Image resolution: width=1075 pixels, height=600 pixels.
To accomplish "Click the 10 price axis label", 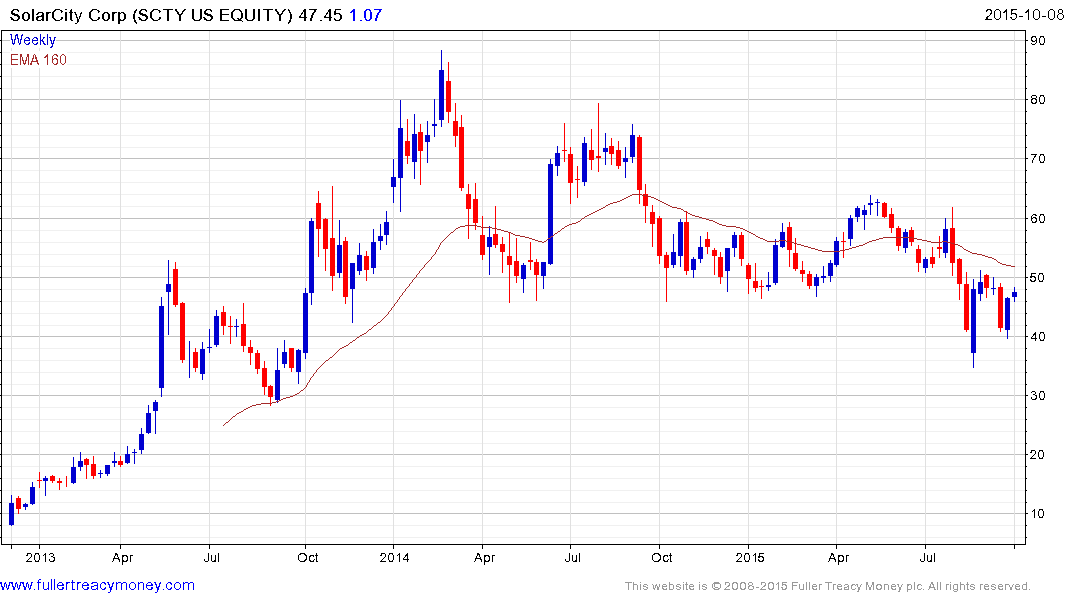I will (1038, 514).
